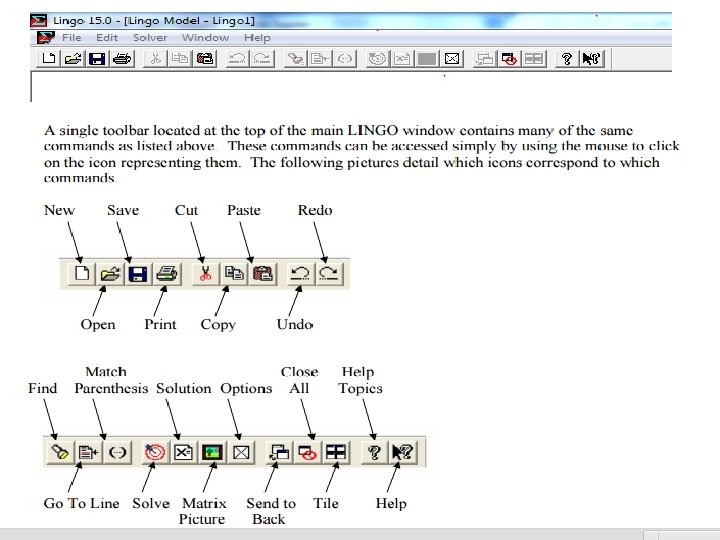Click the Save floppy icon in the Lingo window toolbar

(x=97, y=59)
